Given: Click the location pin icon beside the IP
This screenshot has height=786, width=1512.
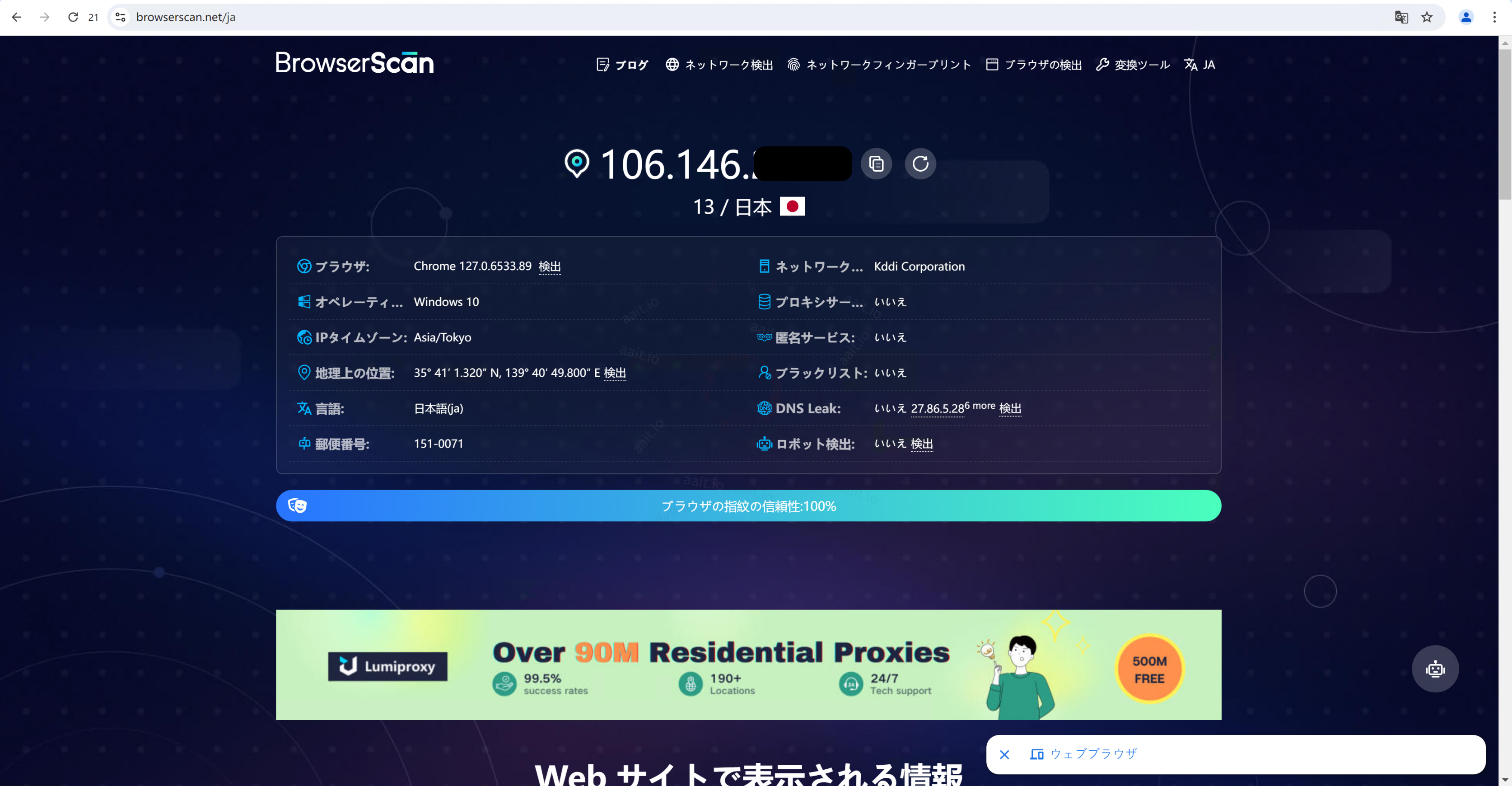Looking at the screenshot, I should [576, 163].
